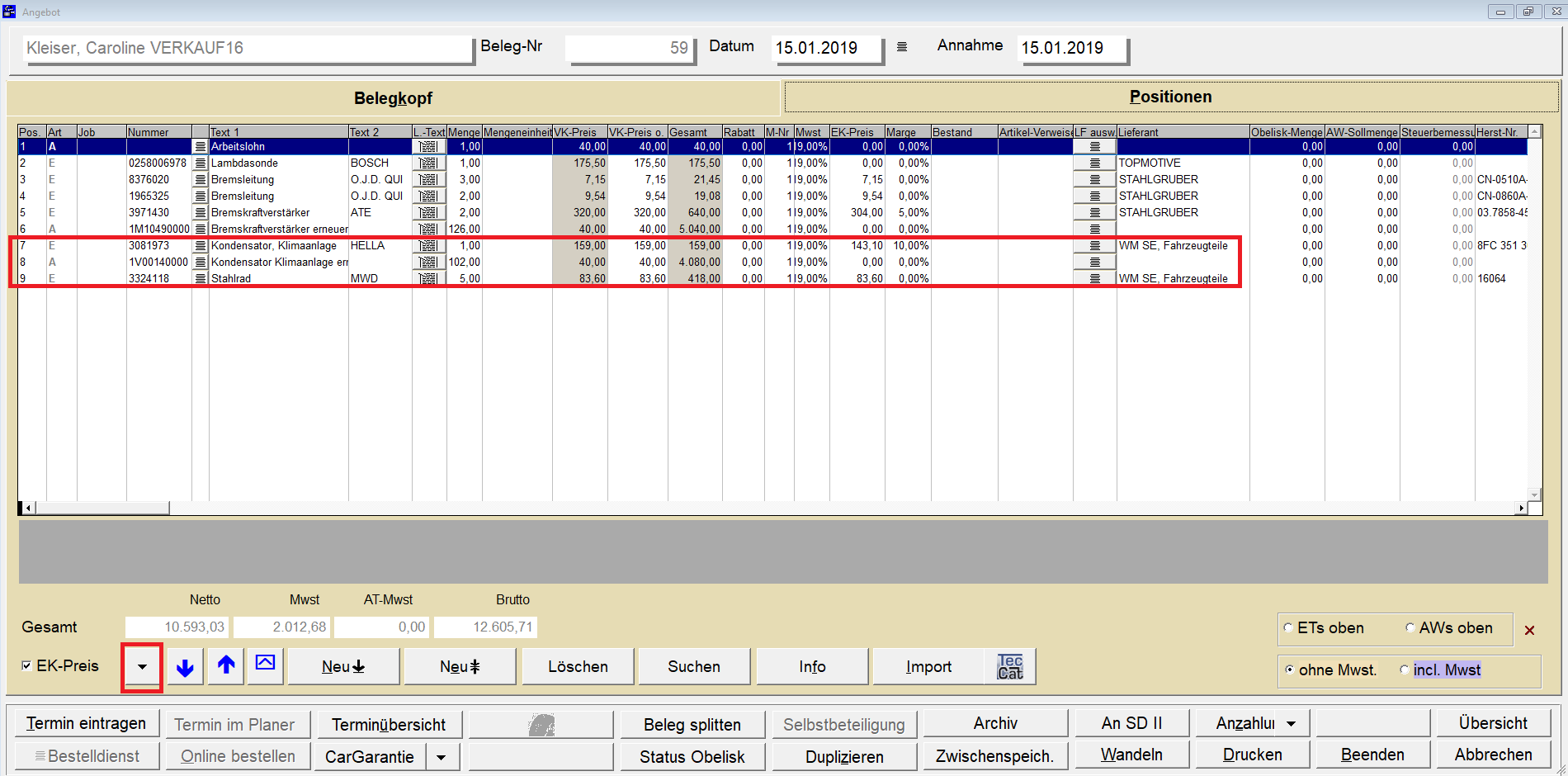Click the Abbrechen button
The width and height of the screenshot is (1568, 776).
click(x=1493, y=755)
